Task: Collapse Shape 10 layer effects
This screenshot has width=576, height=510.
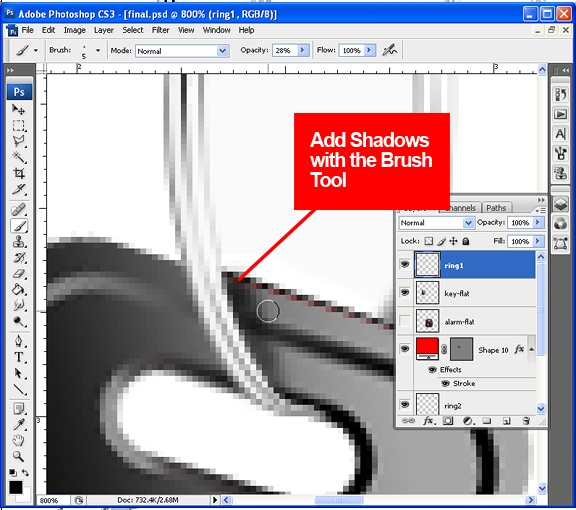Action: [x=531, y=349]
